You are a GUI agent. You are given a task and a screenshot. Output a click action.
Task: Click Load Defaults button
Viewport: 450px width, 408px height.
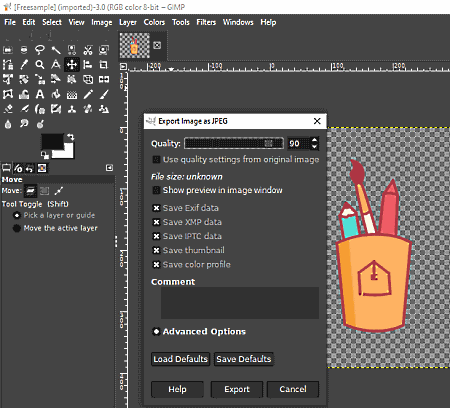coord(180,359)
